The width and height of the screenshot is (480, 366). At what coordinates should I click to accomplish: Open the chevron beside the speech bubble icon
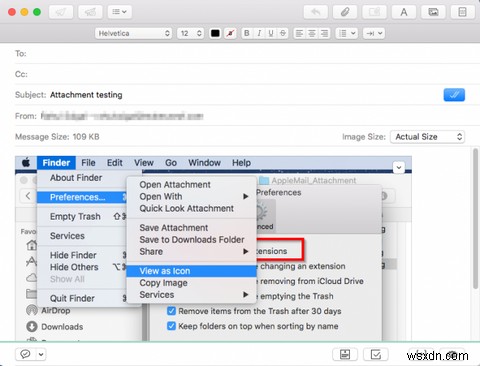pyautogui.click(x=41, y=354)
